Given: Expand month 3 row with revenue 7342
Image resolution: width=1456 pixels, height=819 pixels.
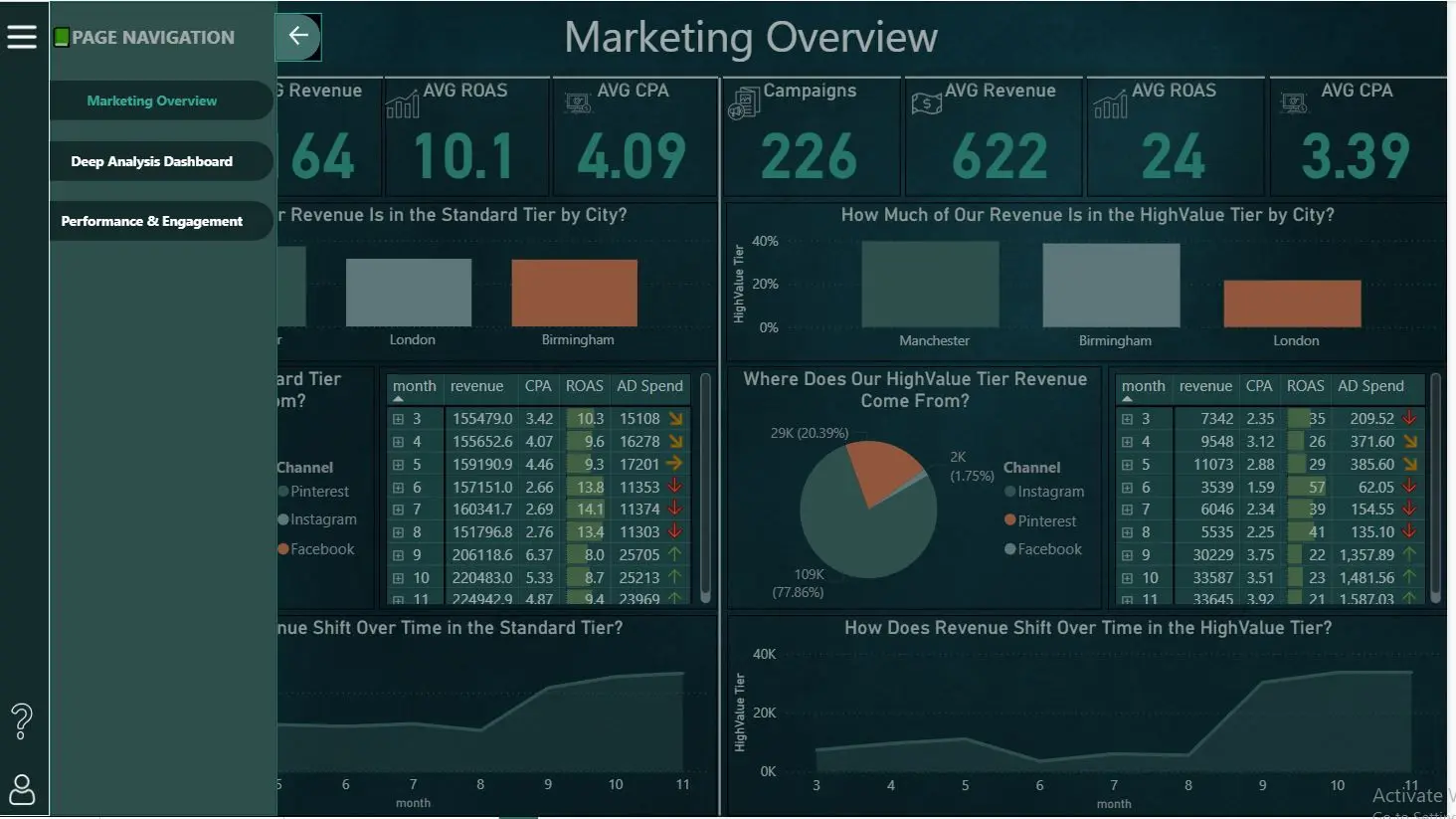Looking at the screenshot, I should coord(1127,419).
